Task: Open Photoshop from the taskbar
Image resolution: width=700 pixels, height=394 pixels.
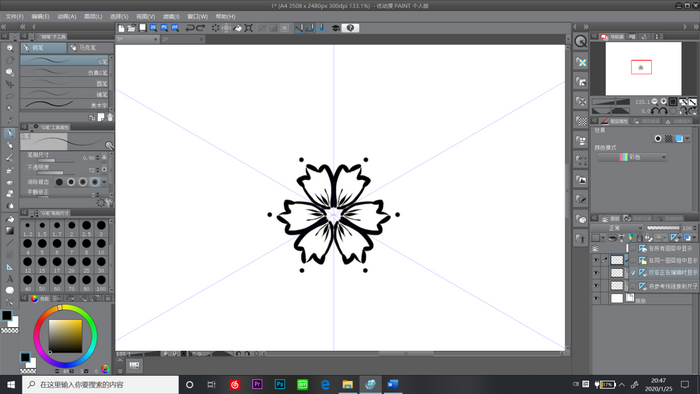Action: 280,385
